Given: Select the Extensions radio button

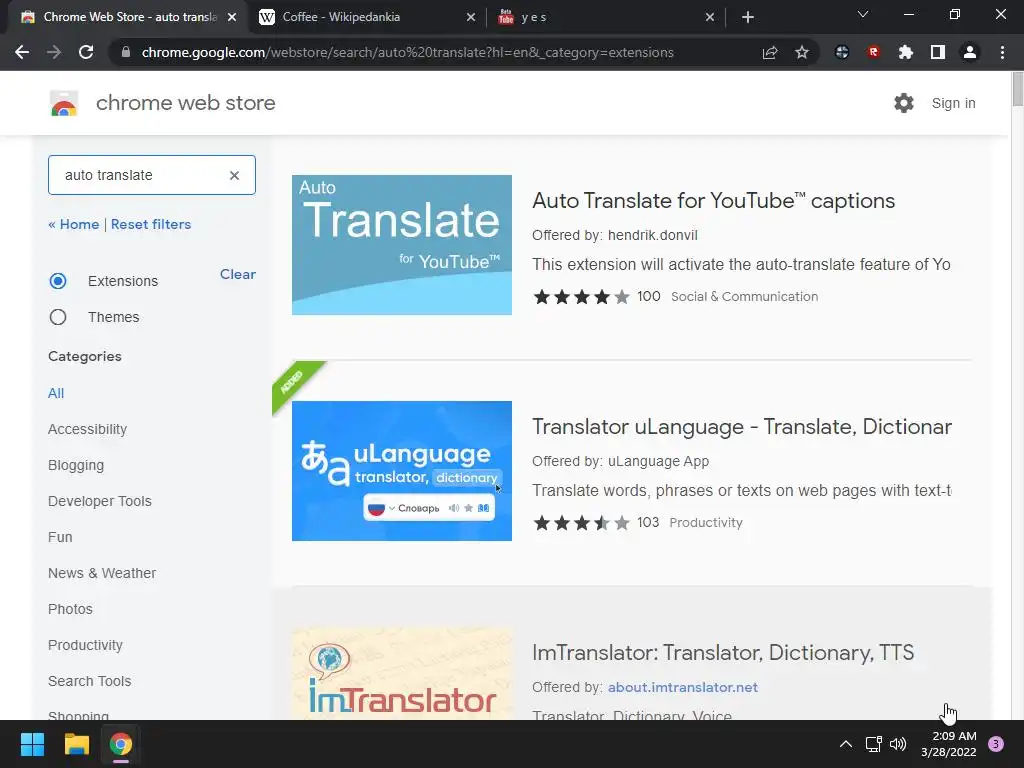Looking at the screenshot, I should (58, 281).
